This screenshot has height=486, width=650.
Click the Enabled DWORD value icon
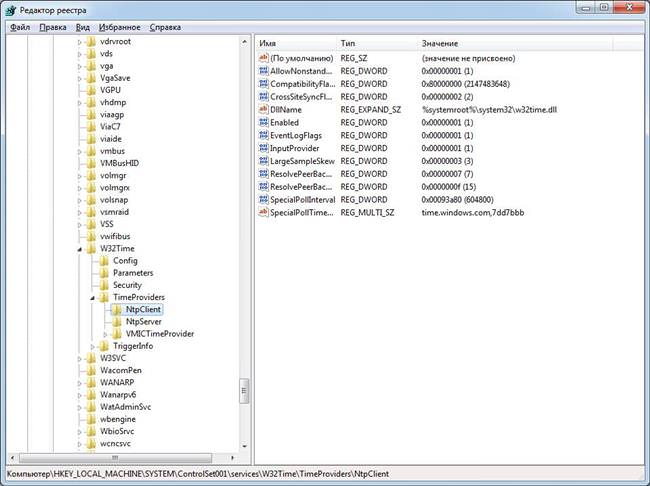tap(263, 122)
